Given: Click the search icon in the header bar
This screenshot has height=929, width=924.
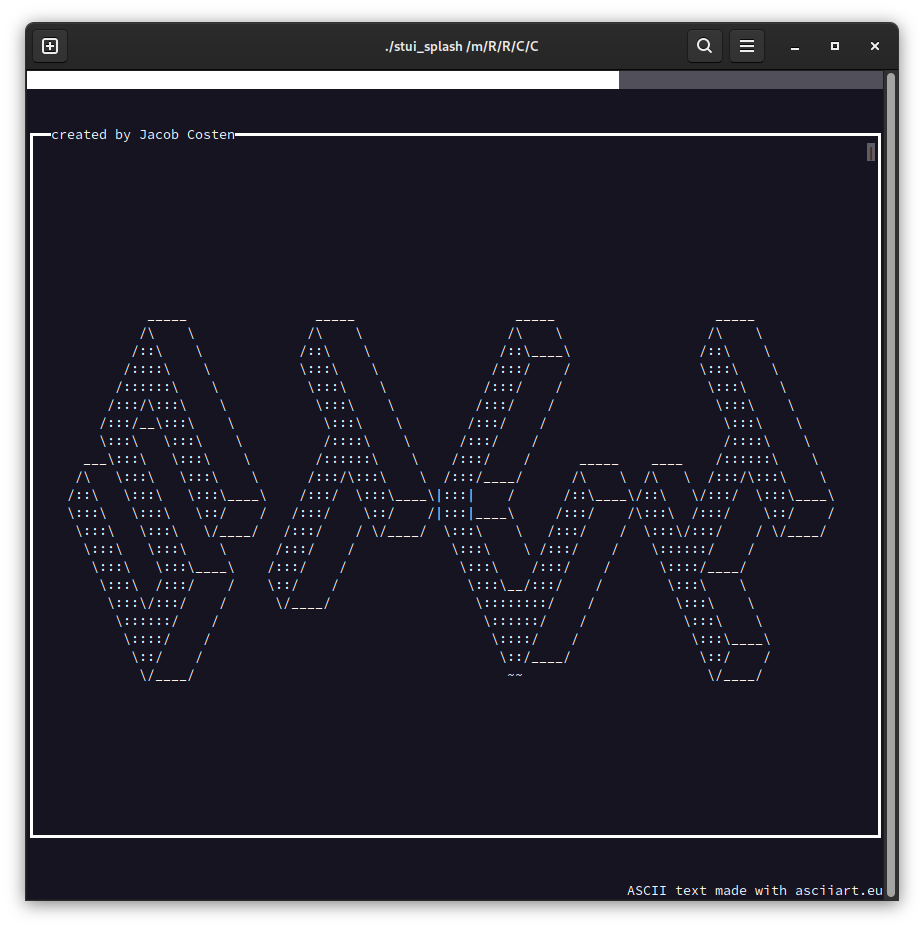Looking at the screenshot, I should (704, 46).
